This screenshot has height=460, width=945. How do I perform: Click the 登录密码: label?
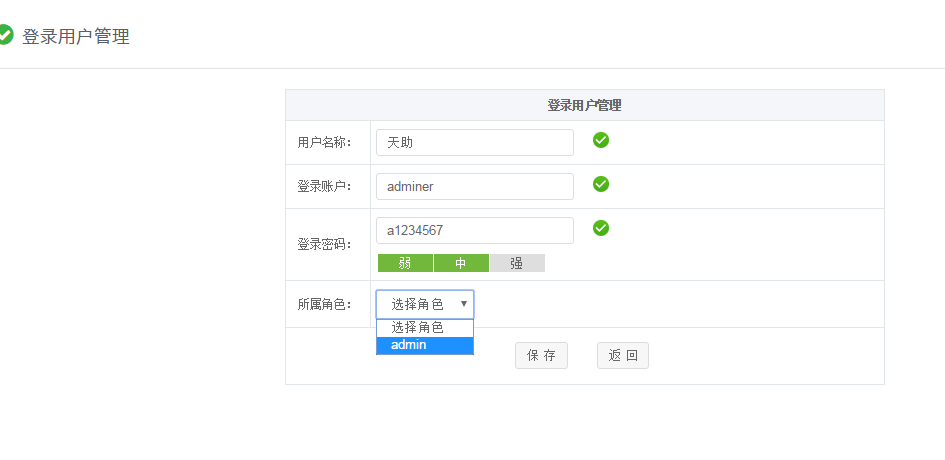324,245
